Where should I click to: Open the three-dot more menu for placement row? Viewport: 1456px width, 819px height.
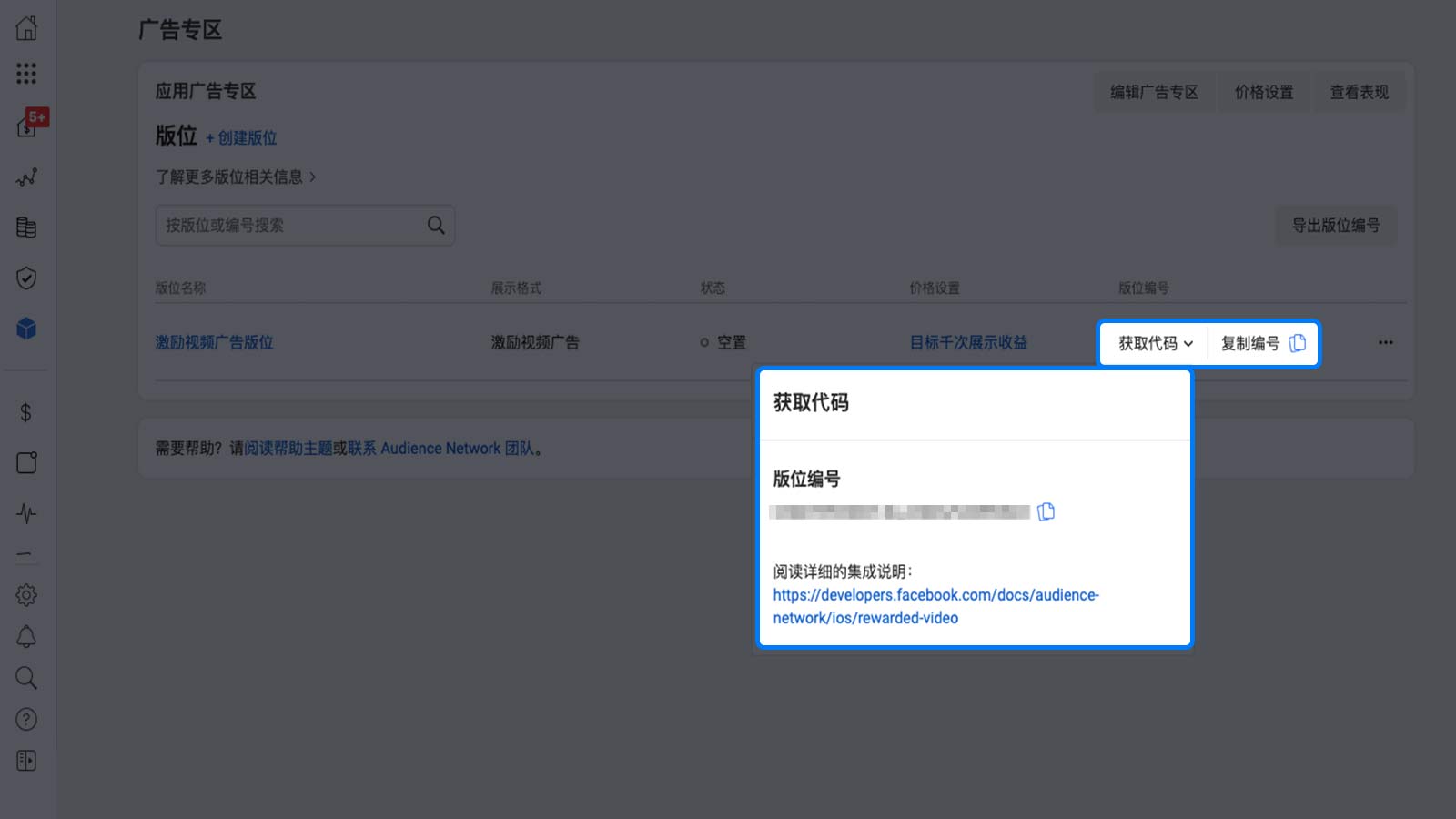[x=1385, y=343]
